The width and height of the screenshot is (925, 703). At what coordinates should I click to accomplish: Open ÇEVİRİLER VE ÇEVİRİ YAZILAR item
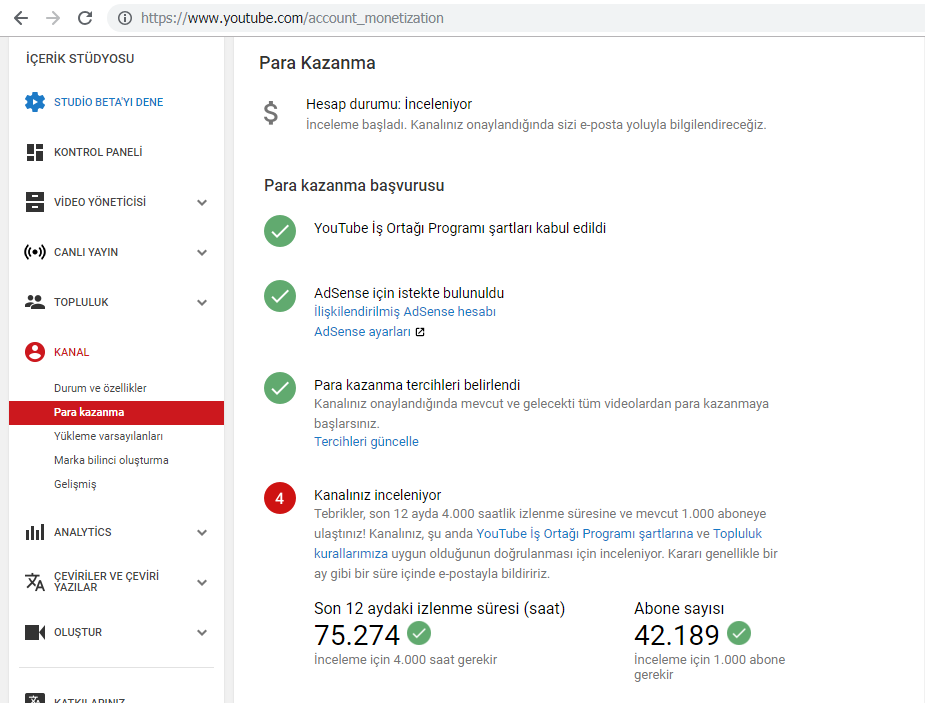106,582
